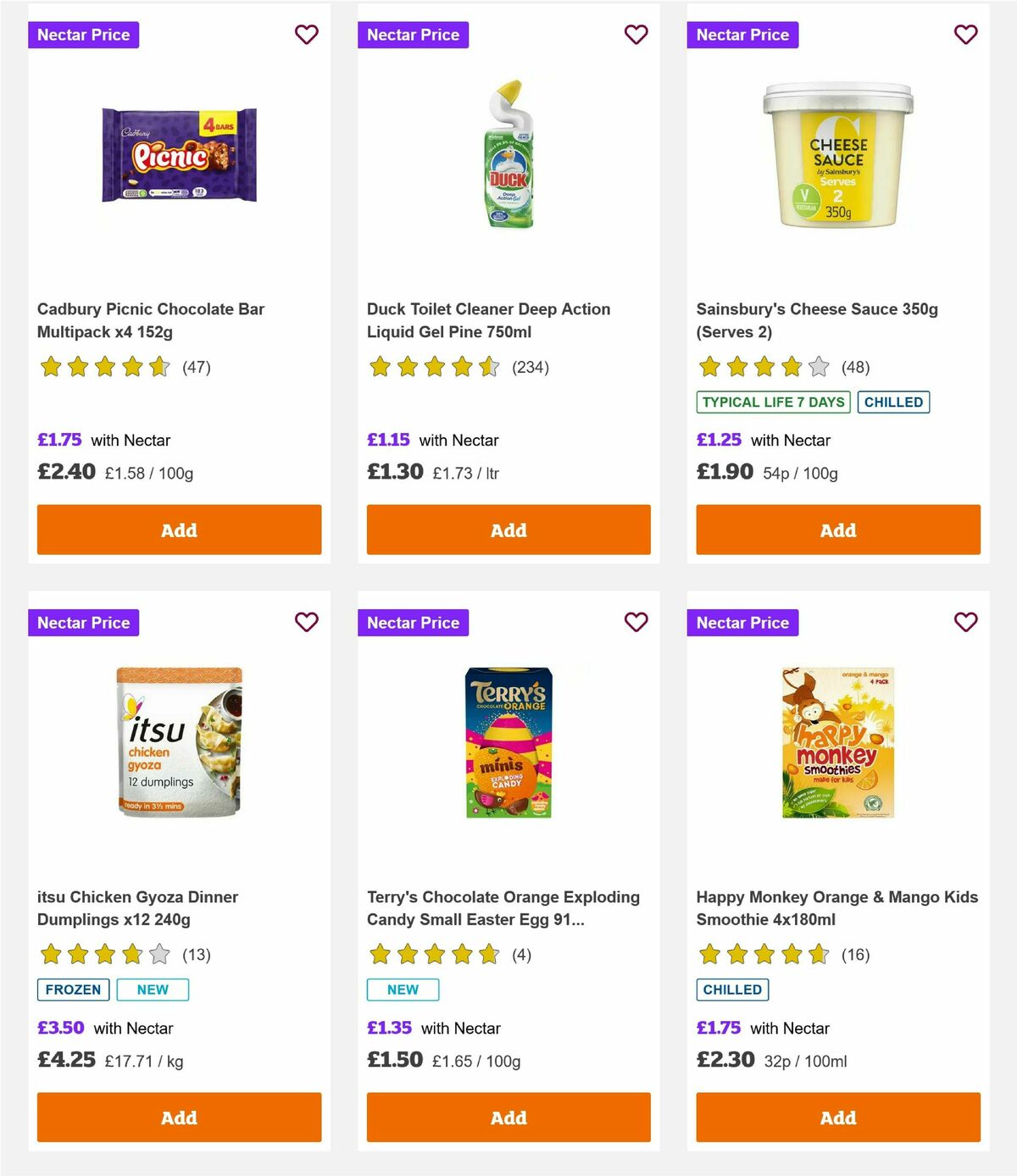Click the heart icon on Duck Toilet Cleaner

636,35
